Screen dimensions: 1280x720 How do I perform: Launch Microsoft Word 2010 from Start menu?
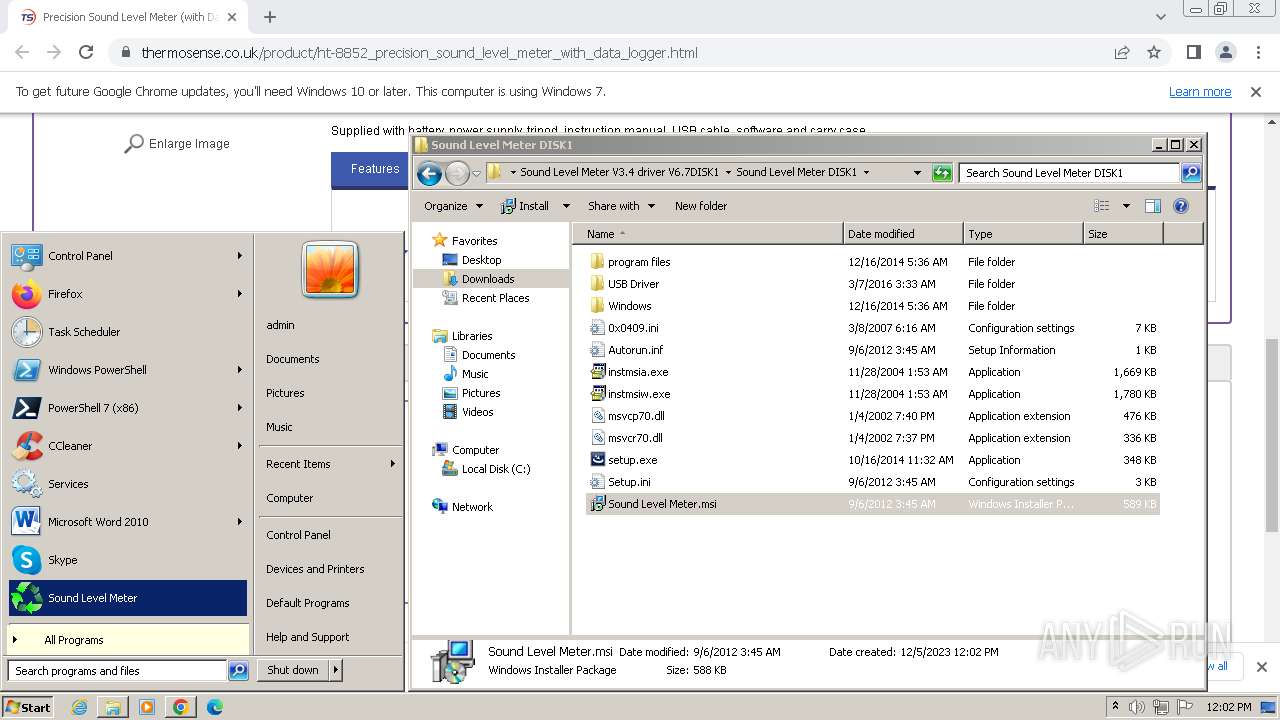click(128, 522)
